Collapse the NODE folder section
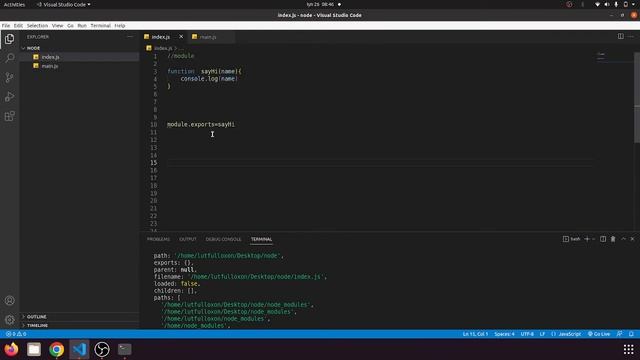This screenshot has height=360, width=640. [80, 48]
